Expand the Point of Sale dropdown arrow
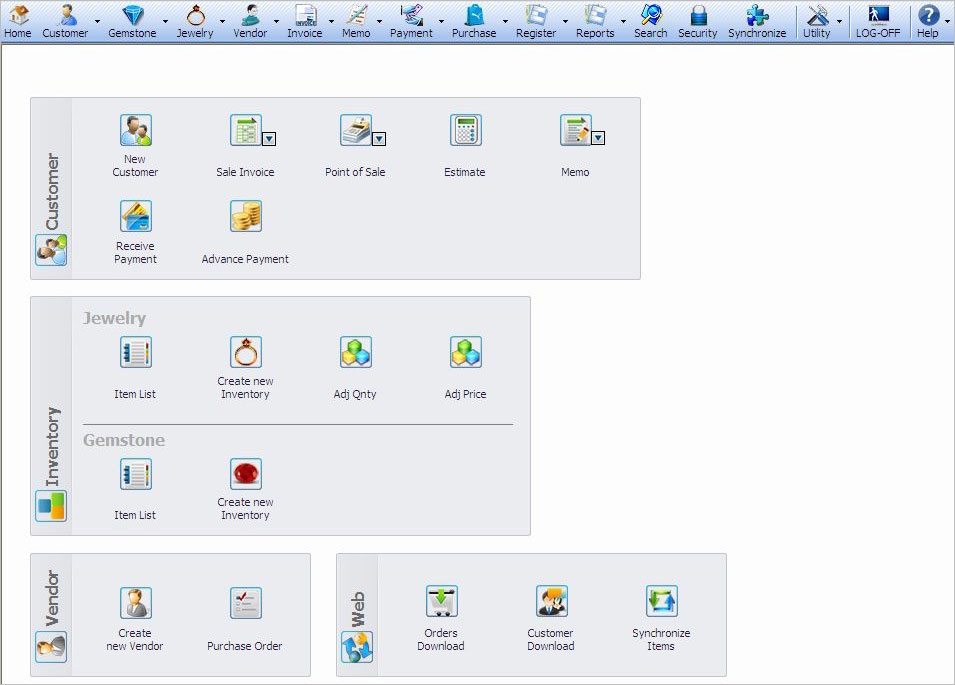The image size is (955, 685). coord(379,139)
